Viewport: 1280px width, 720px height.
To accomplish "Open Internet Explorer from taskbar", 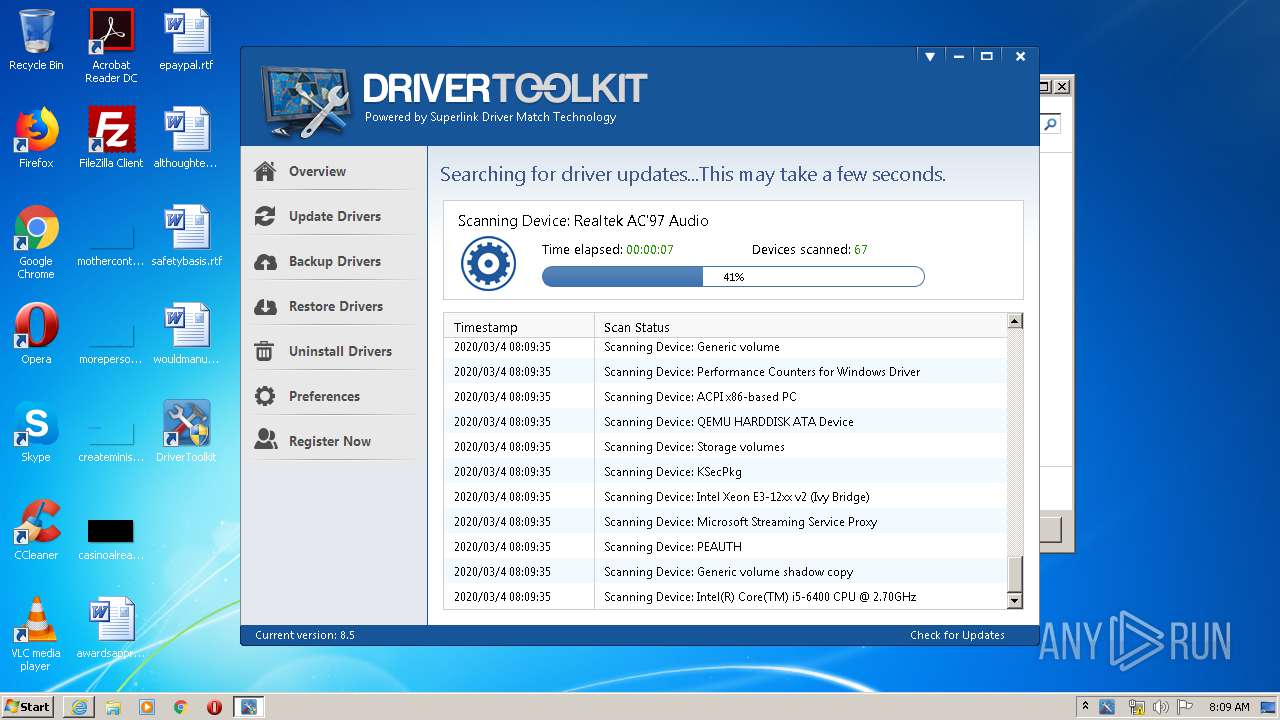I will tap(79, 707).
